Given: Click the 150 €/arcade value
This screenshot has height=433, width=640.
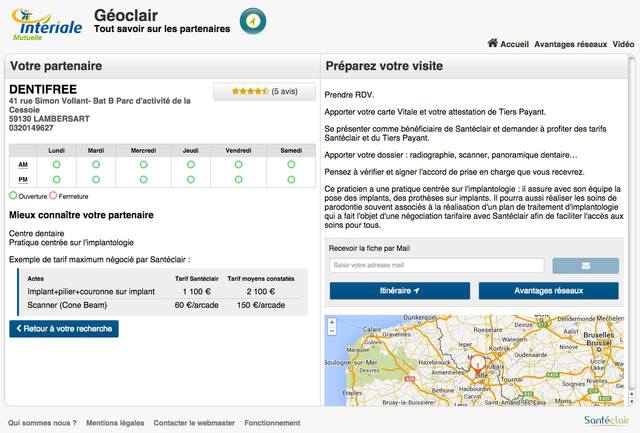Looking at the screenshot, I should click(x=261, y=305).
